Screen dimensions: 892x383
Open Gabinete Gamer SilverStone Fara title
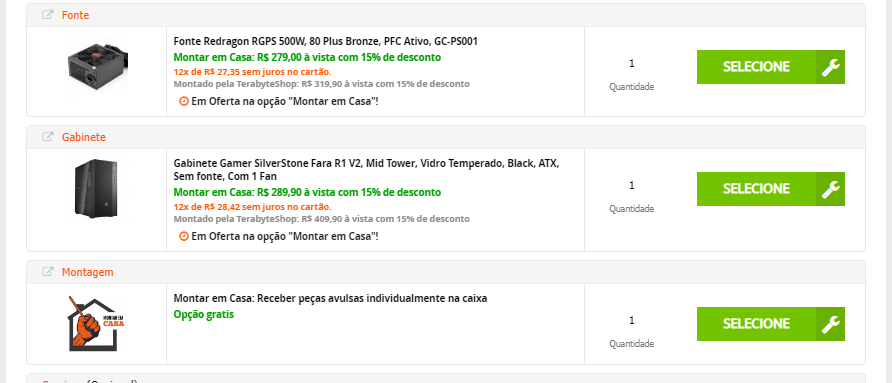pos(366,170)
